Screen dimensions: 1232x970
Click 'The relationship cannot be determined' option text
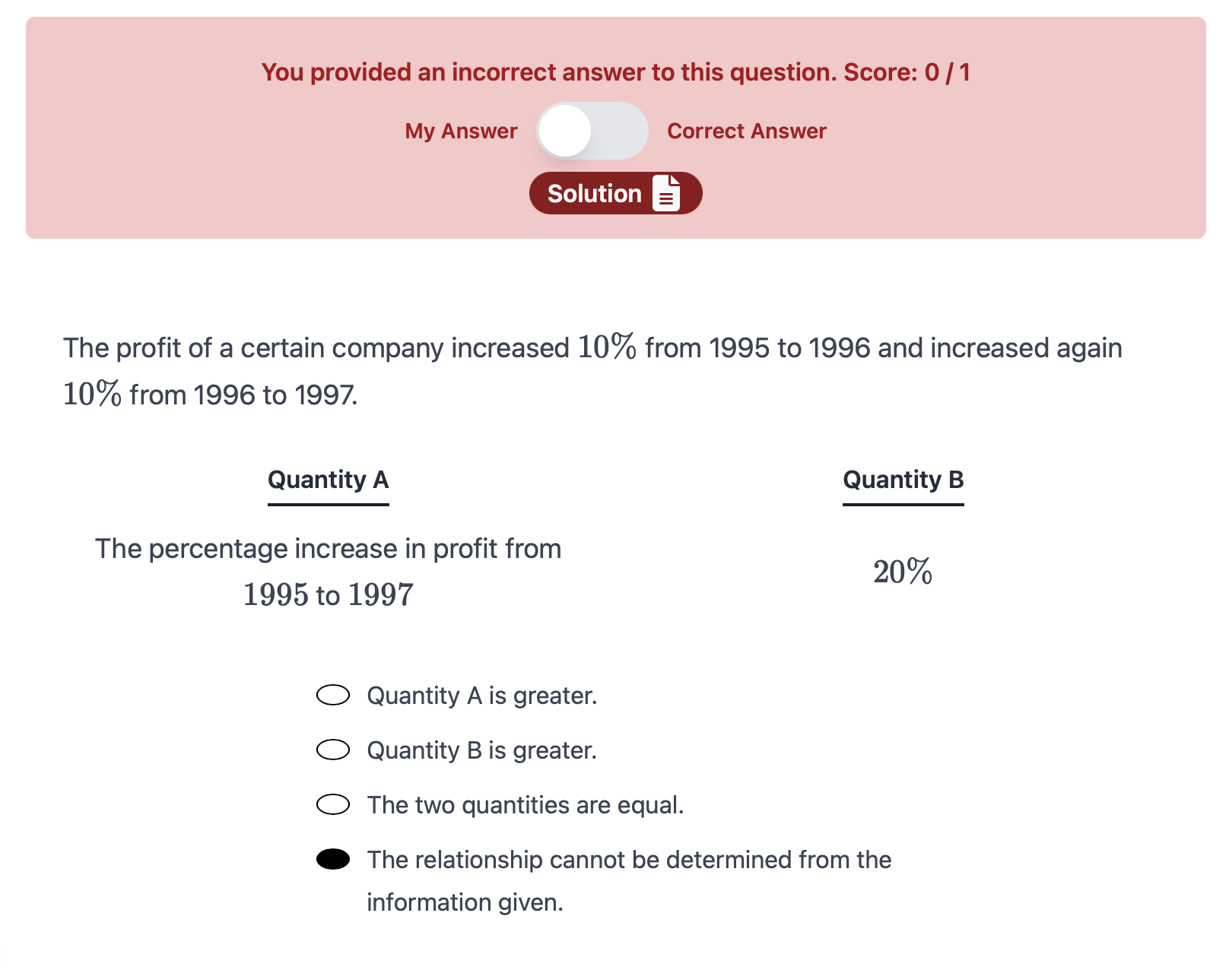click(x=628, y=860)
